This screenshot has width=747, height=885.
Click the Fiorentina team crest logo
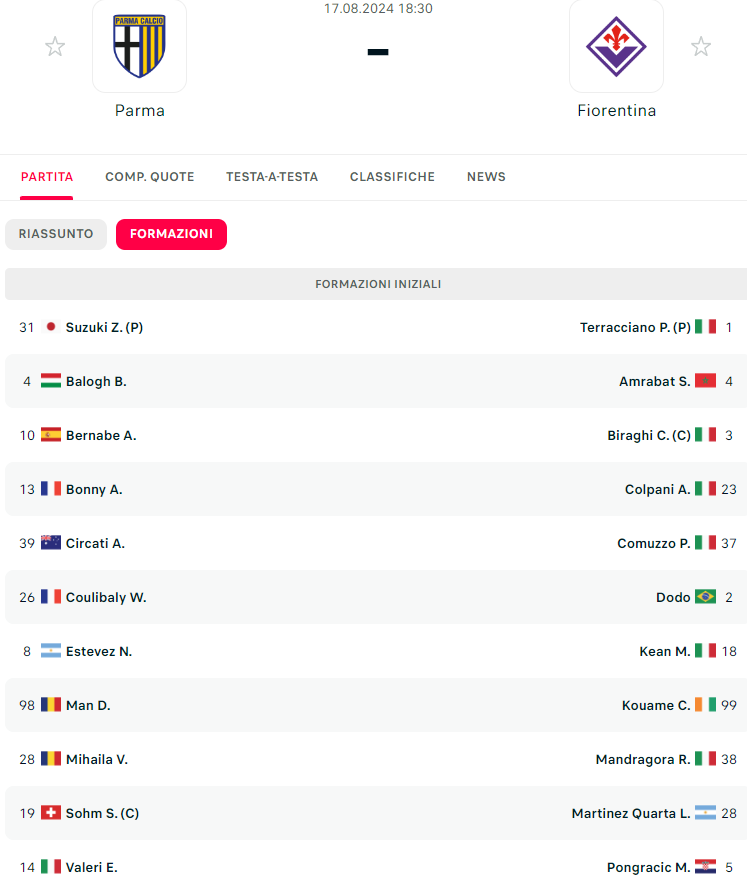(x=616, y=46)
